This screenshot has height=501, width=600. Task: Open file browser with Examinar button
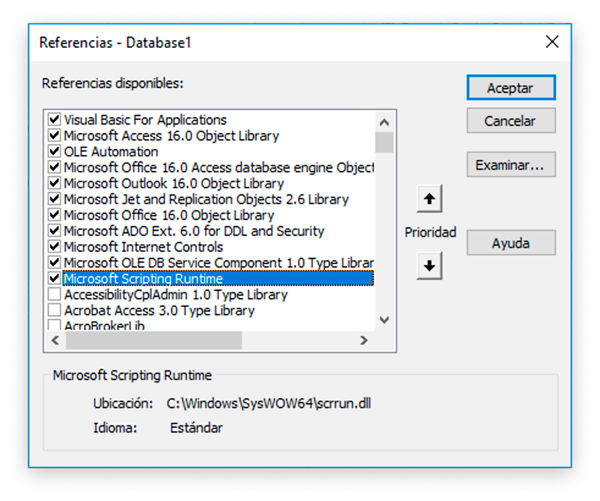pos(510,164)
